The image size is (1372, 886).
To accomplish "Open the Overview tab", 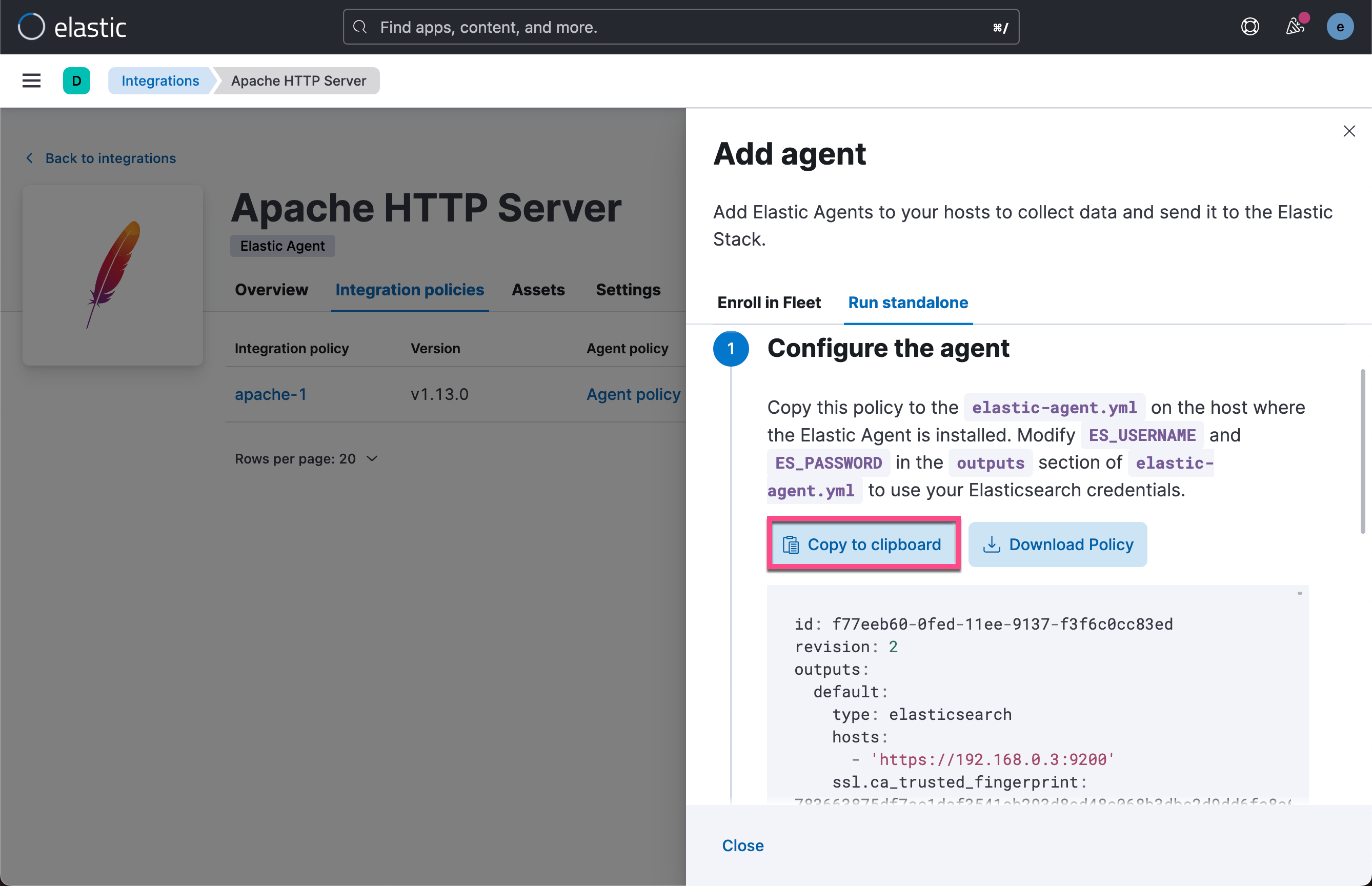I will 271,289.
